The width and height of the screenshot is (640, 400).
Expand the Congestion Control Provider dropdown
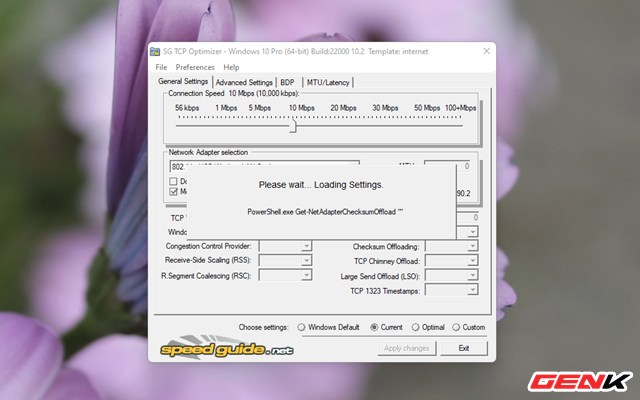[306, 246]
